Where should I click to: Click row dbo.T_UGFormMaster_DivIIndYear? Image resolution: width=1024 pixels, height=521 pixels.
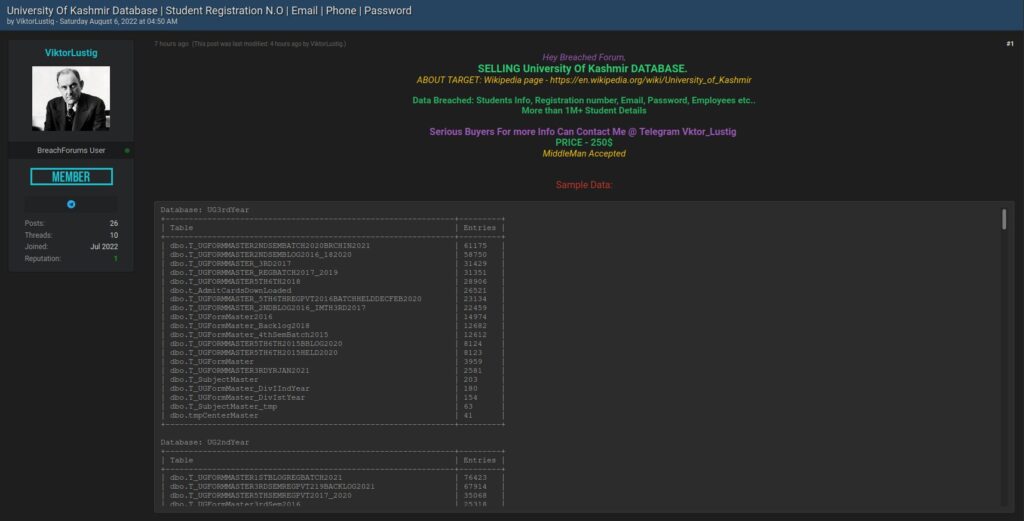[x=333, y=388]
